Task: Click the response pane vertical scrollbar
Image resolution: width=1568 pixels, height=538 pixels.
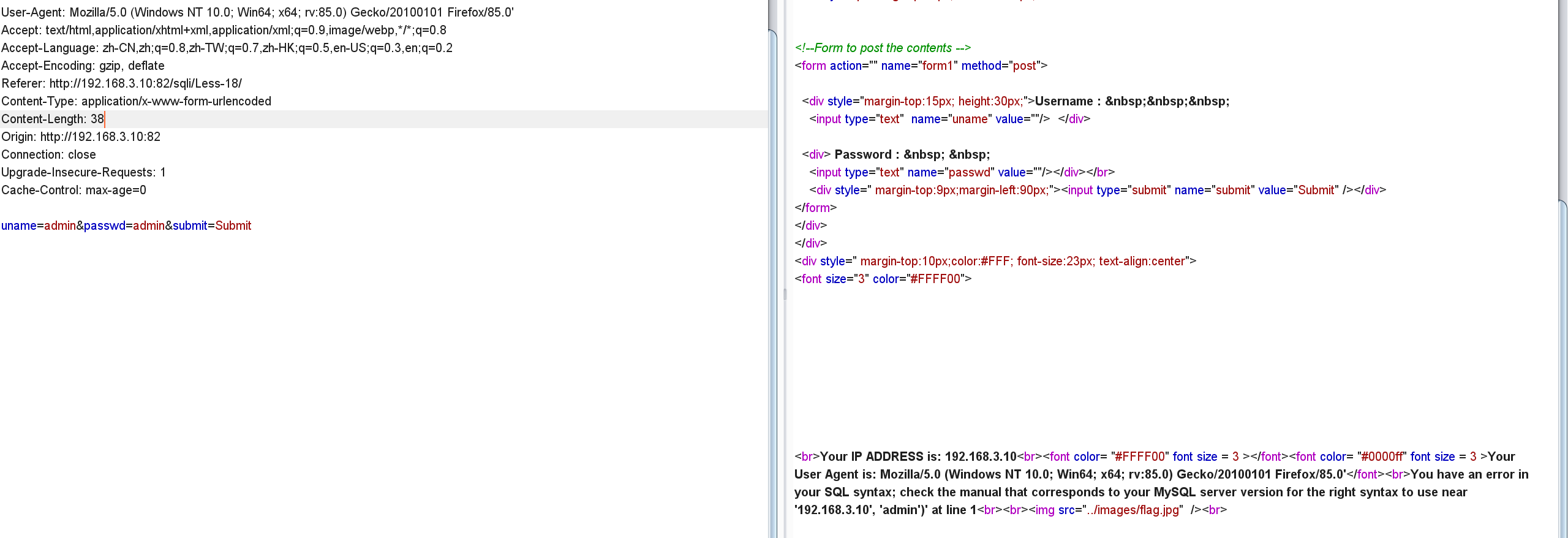Action: [x=1563, y=368]
